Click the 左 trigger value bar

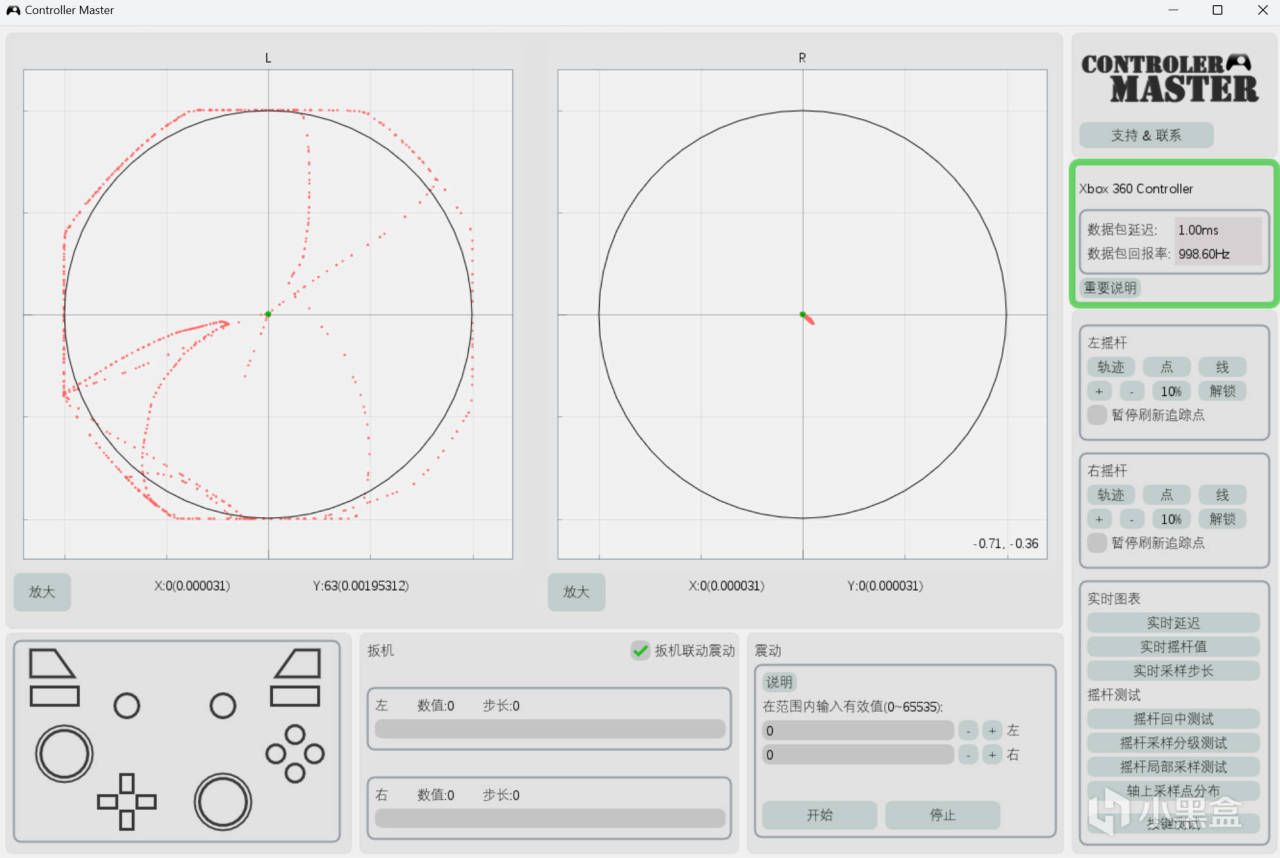[550, 729]
